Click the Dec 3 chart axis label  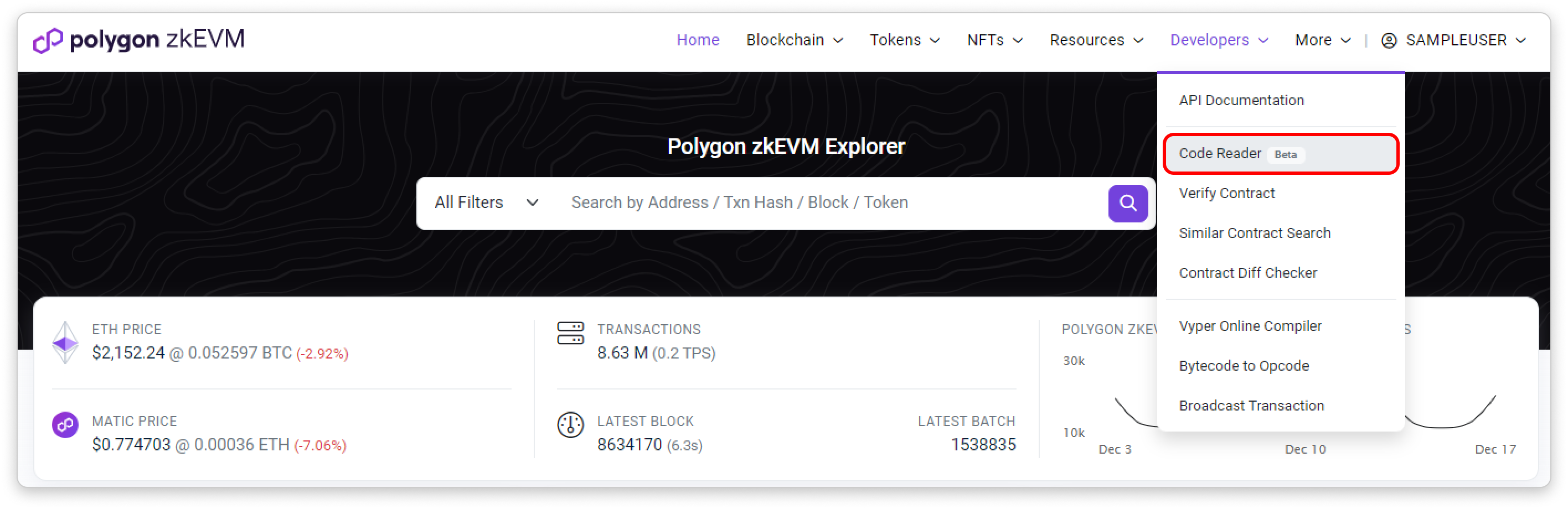tap(1115, 449)
